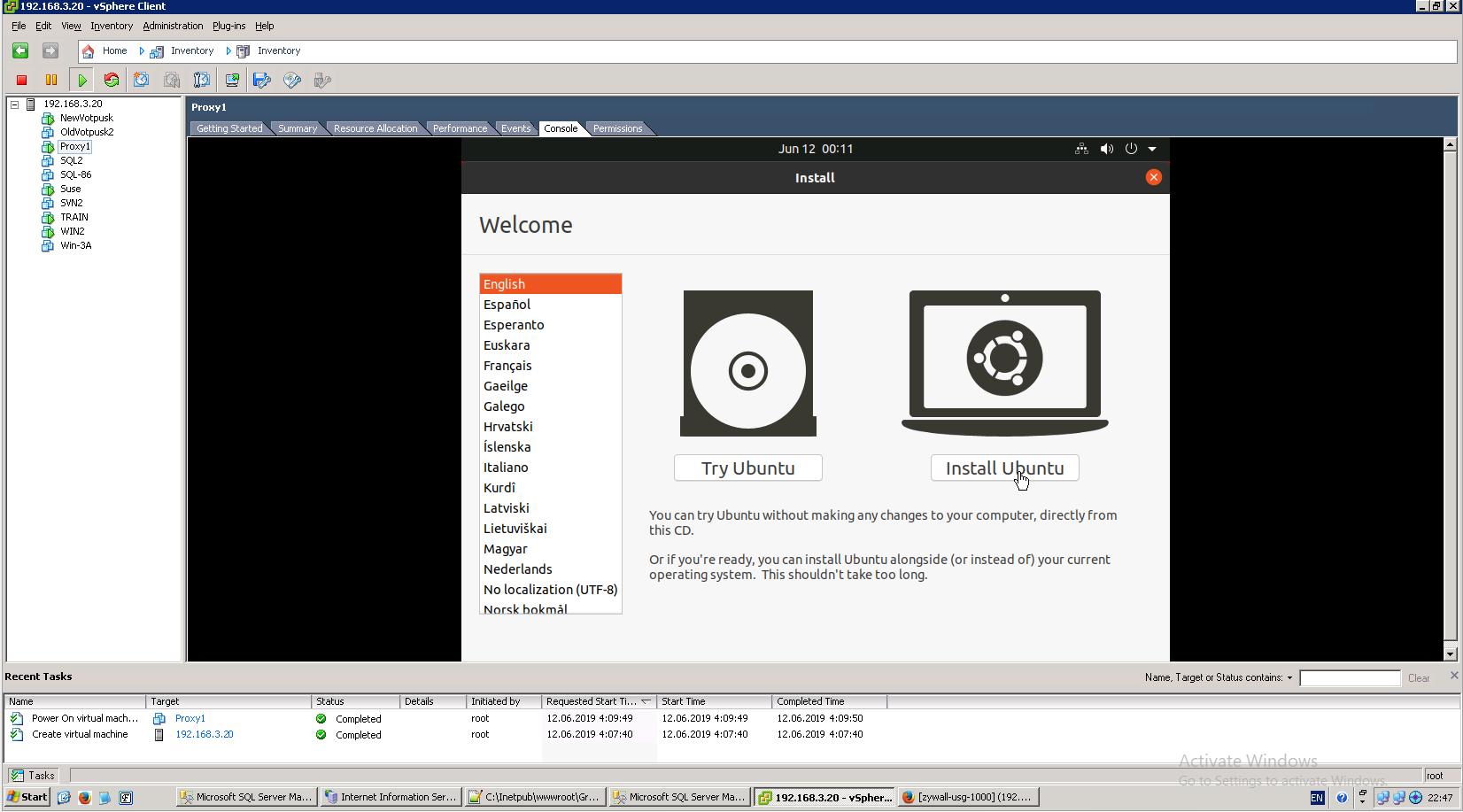
Task: Switch to the Summary tab
Action: [x=298, y=129]
